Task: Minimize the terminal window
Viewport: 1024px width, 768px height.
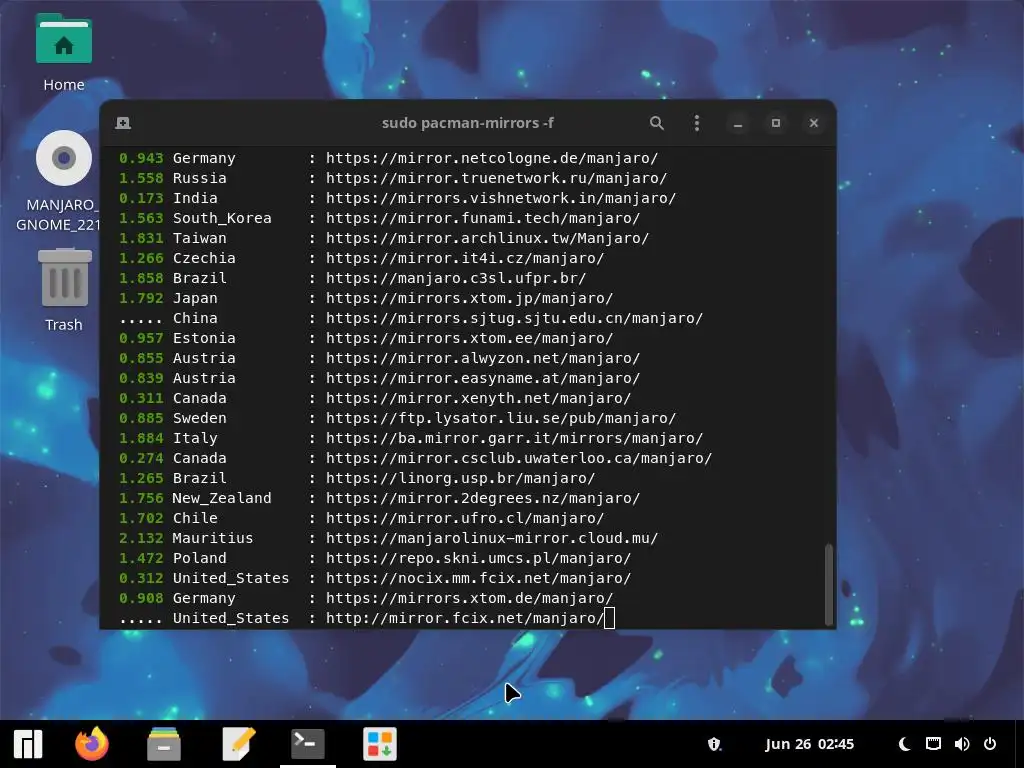Action: coord(738,123)
